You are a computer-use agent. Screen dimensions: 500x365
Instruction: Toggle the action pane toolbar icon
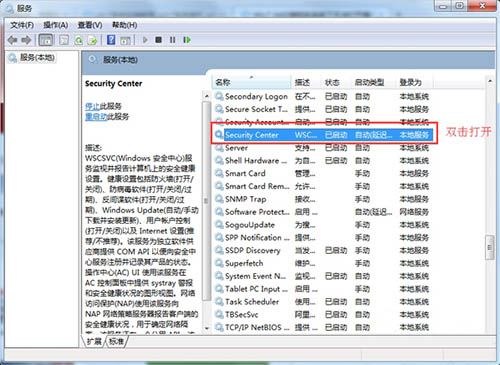point(125,40)
